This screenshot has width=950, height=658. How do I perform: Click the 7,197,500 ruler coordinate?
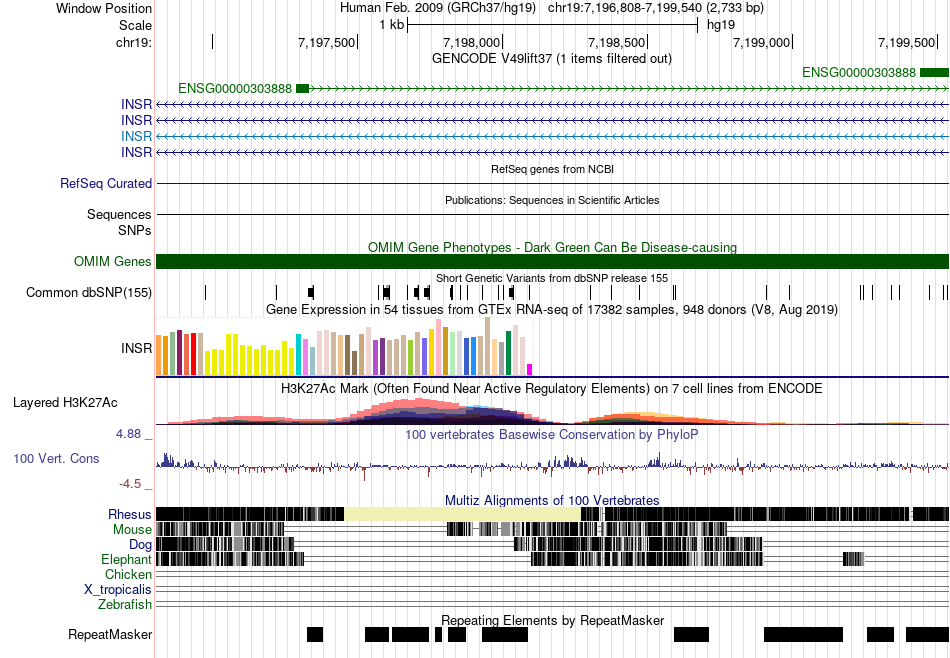coord(327,42)
